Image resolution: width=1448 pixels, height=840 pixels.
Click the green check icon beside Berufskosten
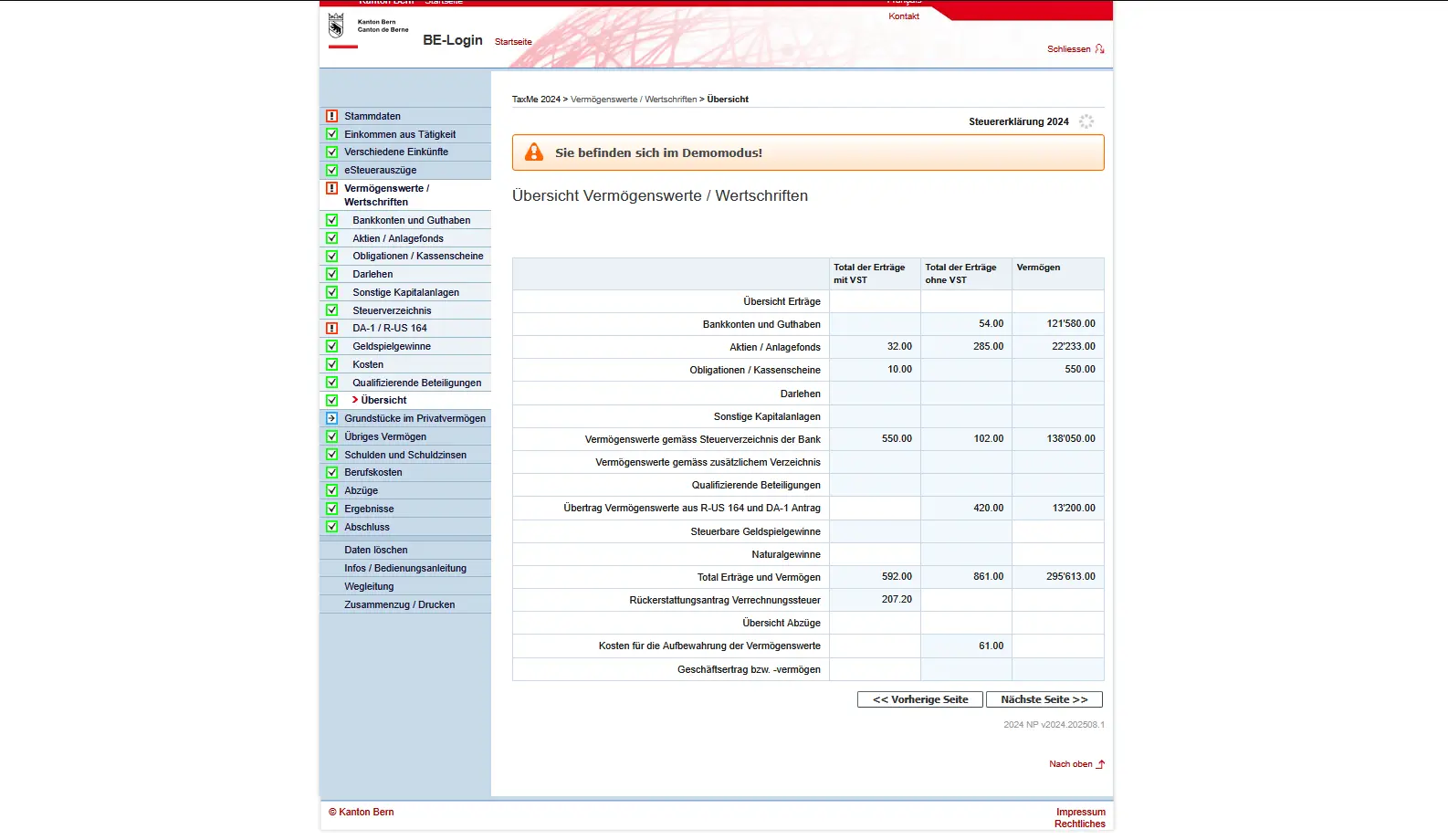332,472
